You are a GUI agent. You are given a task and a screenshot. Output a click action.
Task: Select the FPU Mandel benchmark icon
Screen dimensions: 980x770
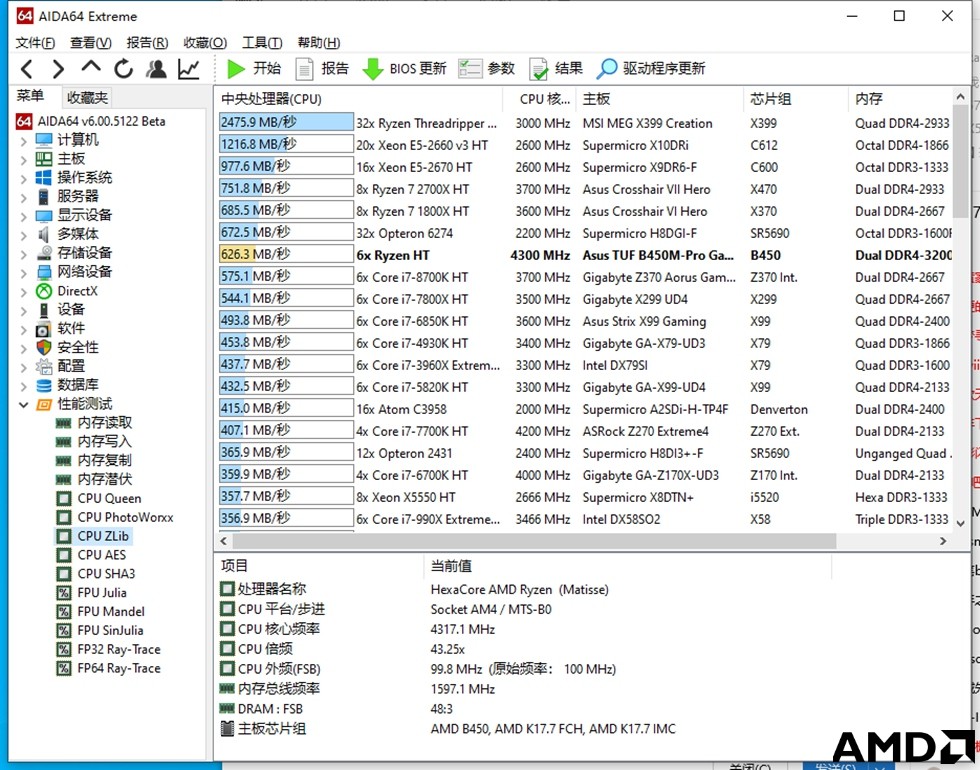[x=63, y=611]
